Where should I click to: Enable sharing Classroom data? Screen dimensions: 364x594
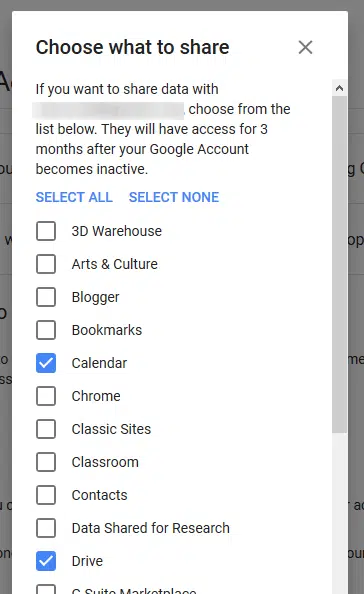tap(46, 462)
